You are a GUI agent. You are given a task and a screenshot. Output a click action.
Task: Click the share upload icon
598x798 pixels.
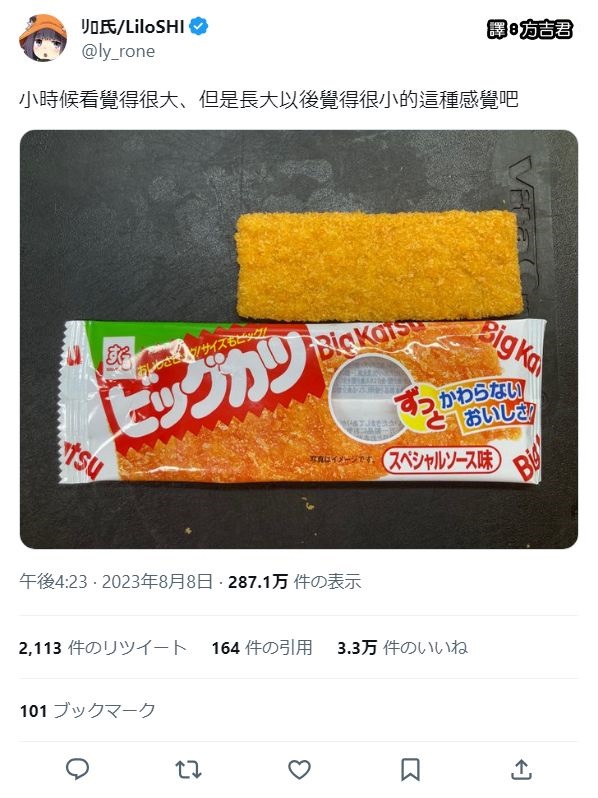pyautogui.click(x=521, y=769)
